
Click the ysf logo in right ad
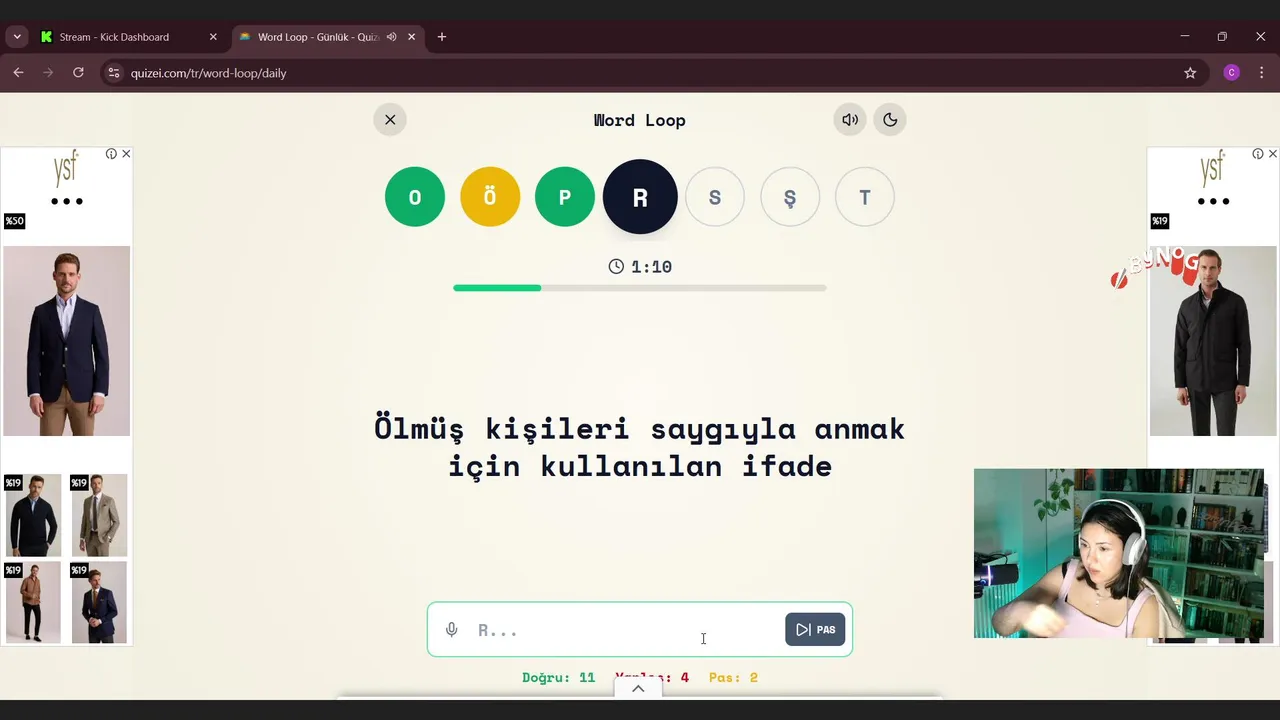coord(1213,168)
